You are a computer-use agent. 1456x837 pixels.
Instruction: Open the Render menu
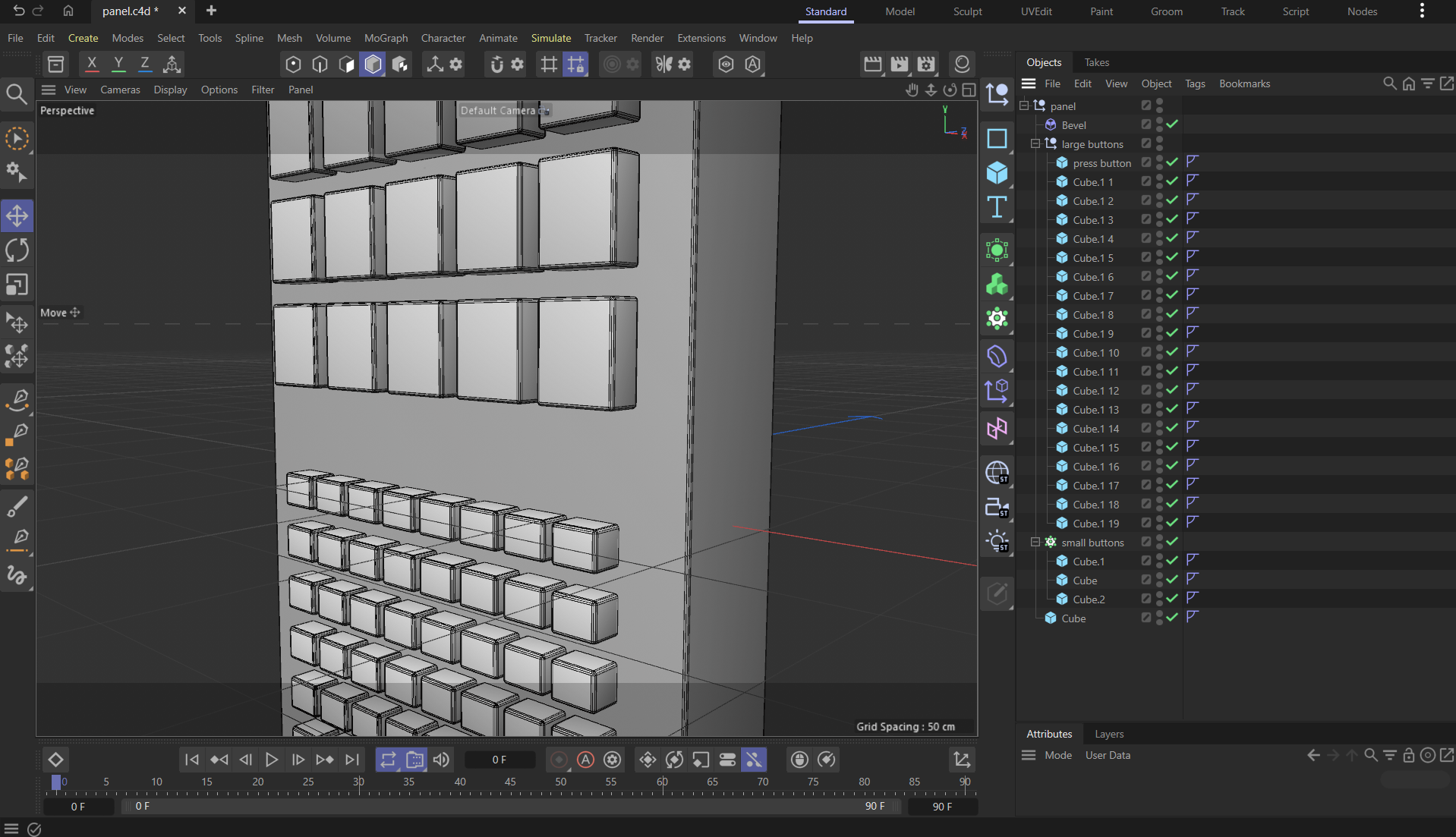647,38
